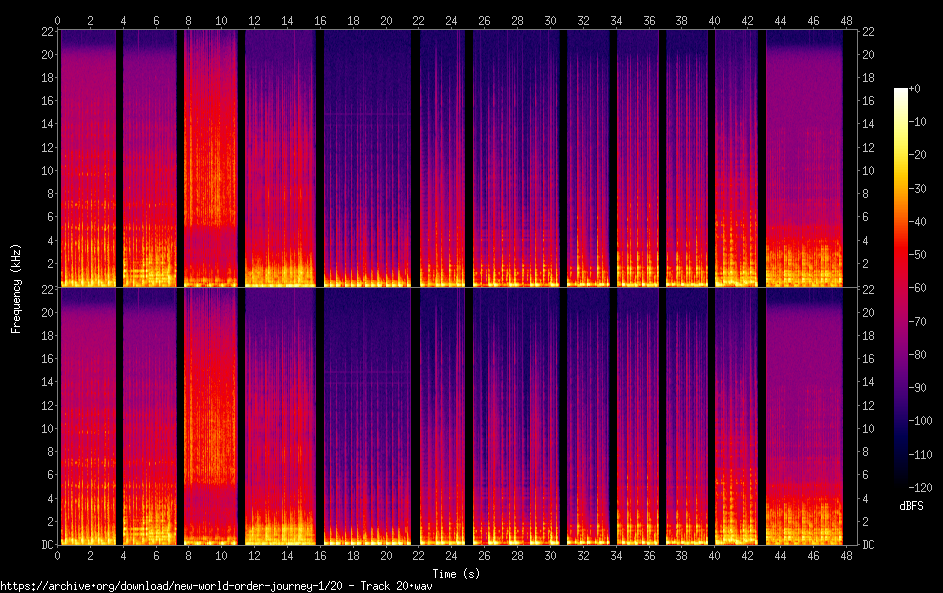Select the 36-second tick on the bottom time axis

click(649, 554)
